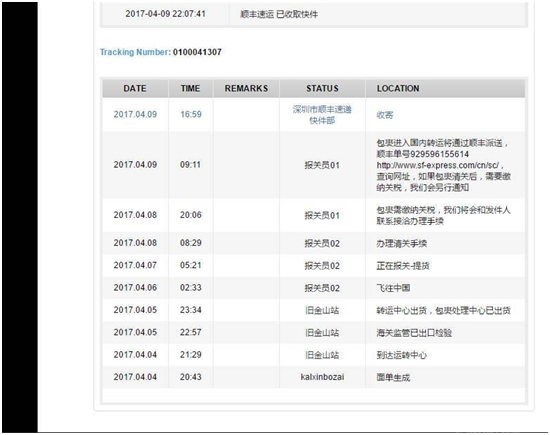Click time 21:29
The width and height of the screenshot is (550, 435).
click(191, 355)
